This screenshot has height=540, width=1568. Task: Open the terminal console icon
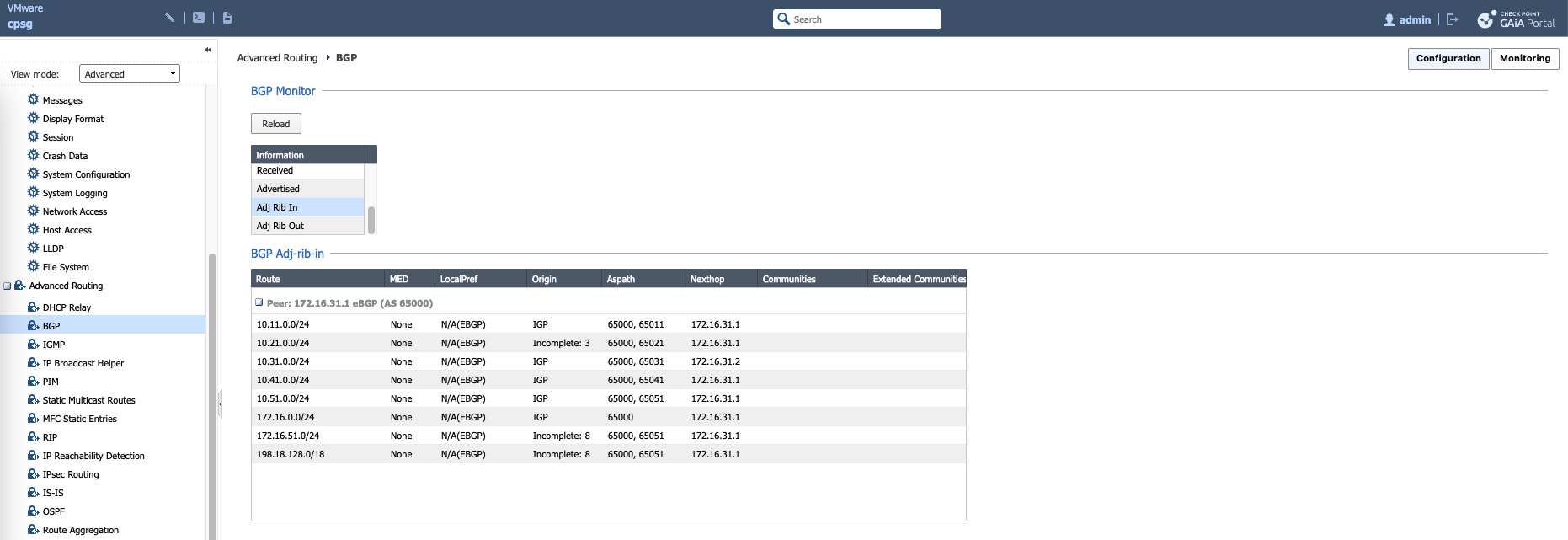[199, 18]
